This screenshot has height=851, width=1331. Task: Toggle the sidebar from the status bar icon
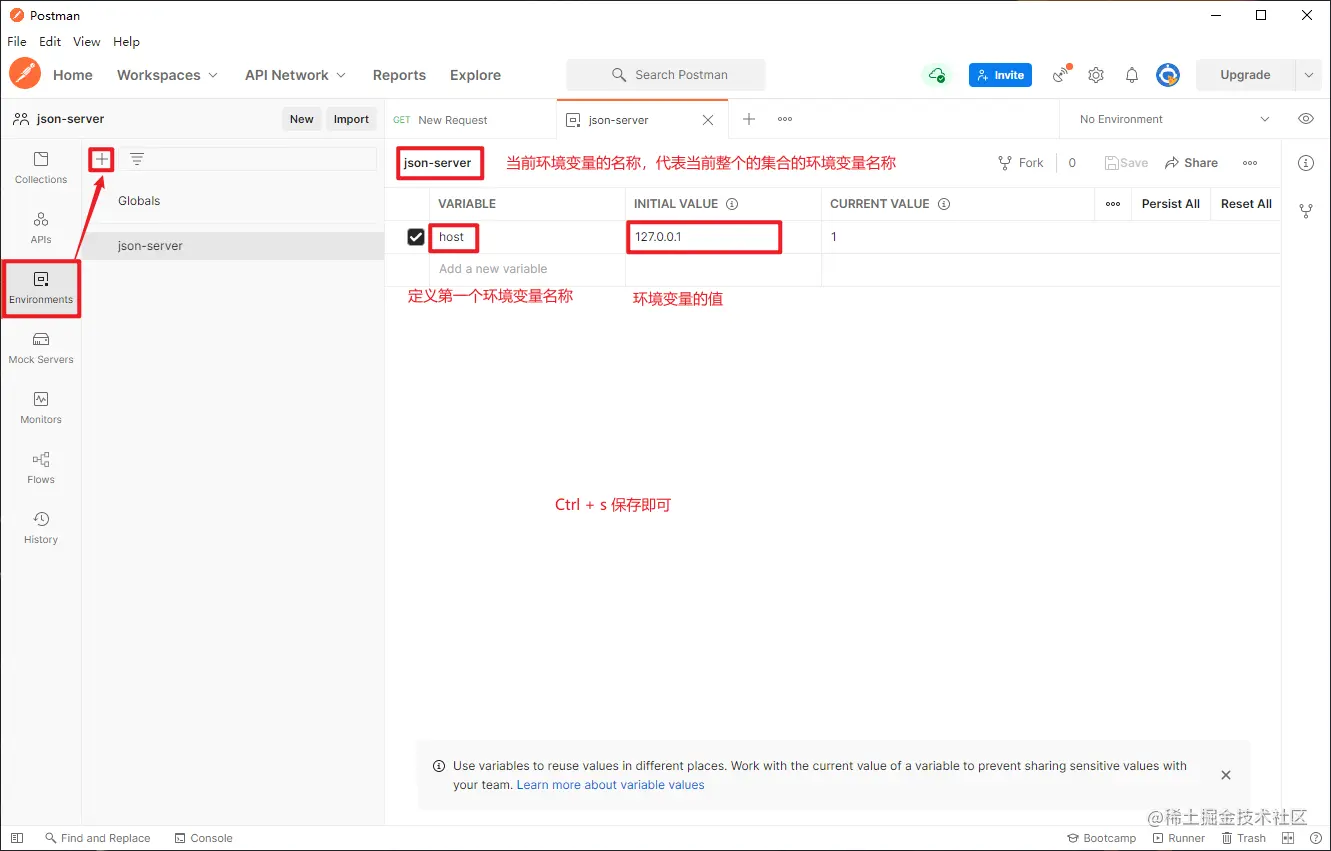(17, 838)
